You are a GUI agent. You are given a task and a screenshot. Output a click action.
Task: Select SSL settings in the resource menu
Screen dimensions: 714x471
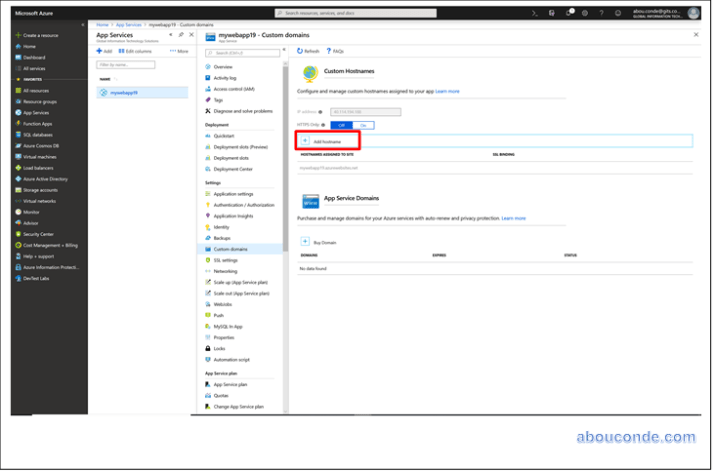click(x=225, y=260)
